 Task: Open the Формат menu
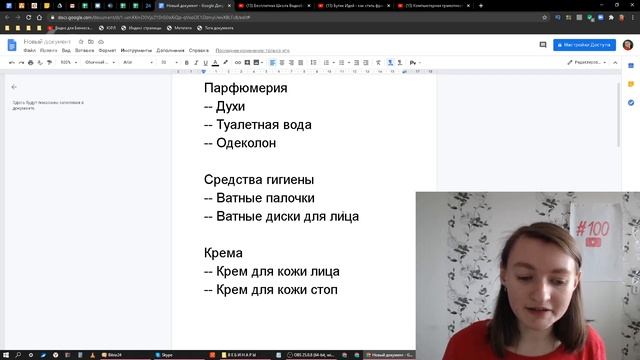pos(107,50)
